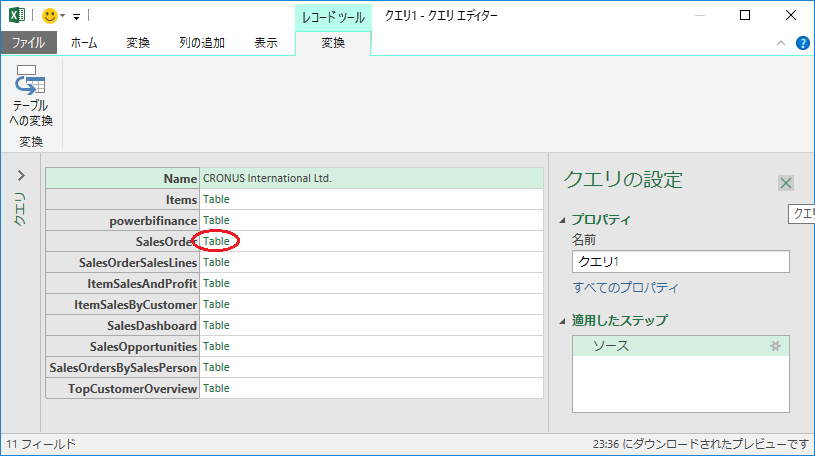Click the query name input field
815x456 pixels.
(x=680, y=262)
